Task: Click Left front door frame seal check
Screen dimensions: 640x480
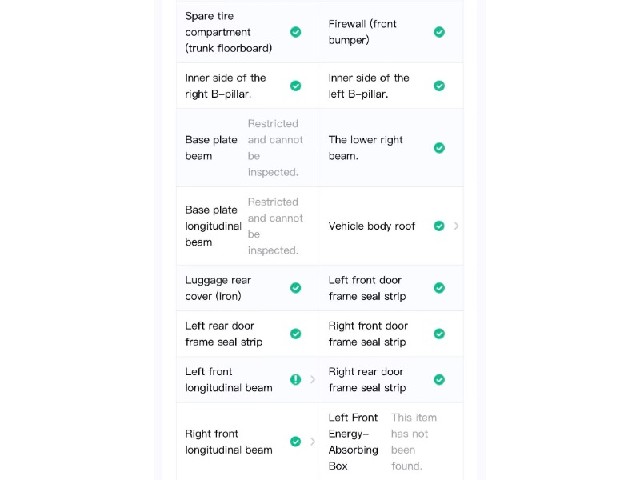Action: tap(439, 288)
